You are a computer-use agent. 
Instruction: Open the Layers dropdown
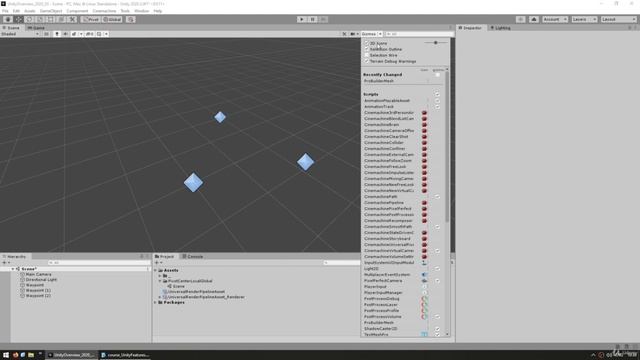(584, 19)
